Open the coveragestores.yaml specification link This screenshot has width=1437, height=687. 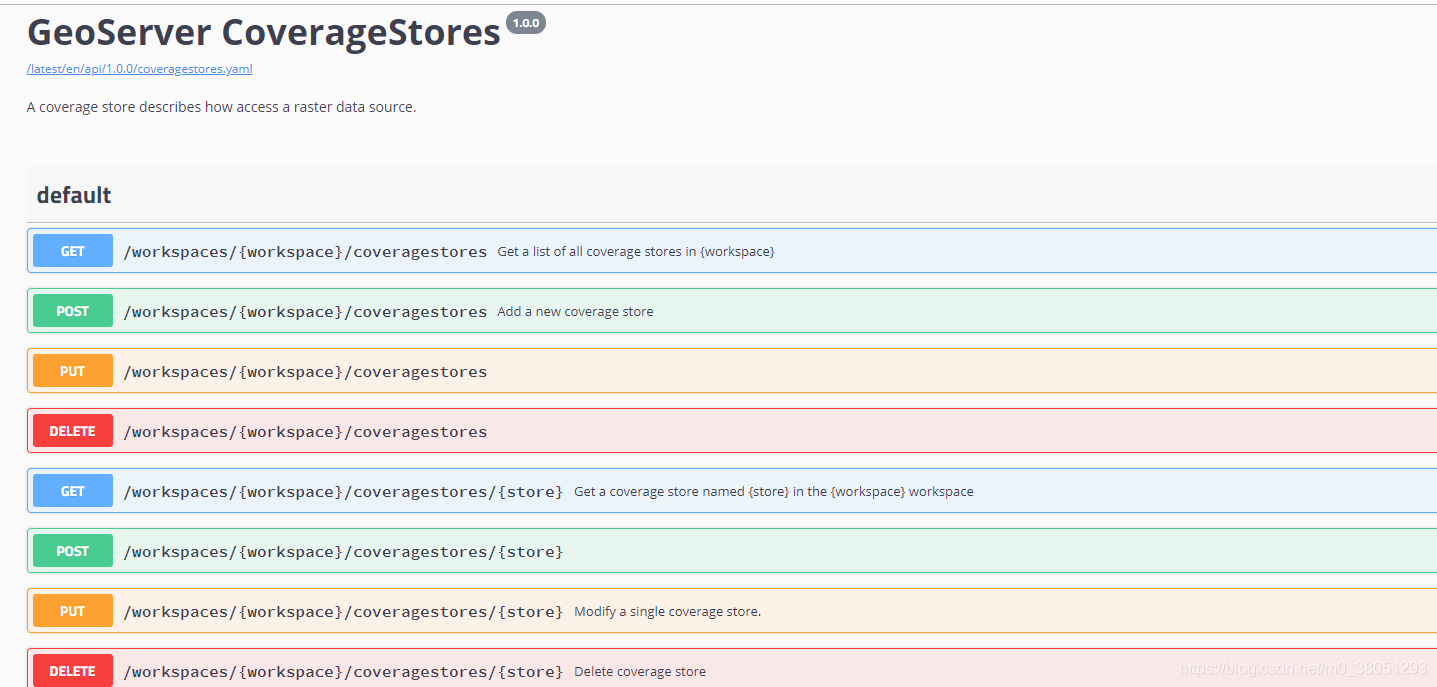pos(139,68)
